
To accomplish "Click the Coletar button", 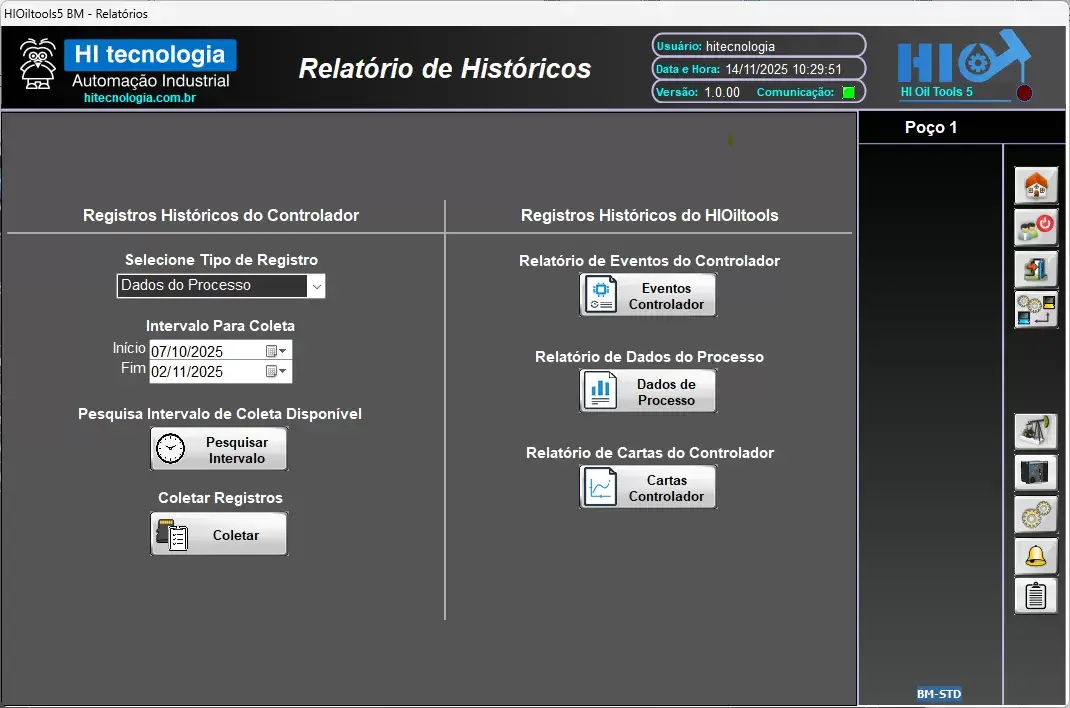I will (219, 535).
